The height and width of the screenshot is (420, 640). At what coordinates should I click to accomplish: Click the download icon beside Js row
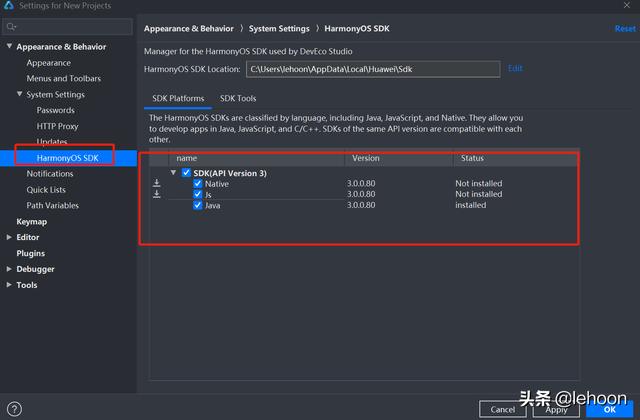pos(156,194)
